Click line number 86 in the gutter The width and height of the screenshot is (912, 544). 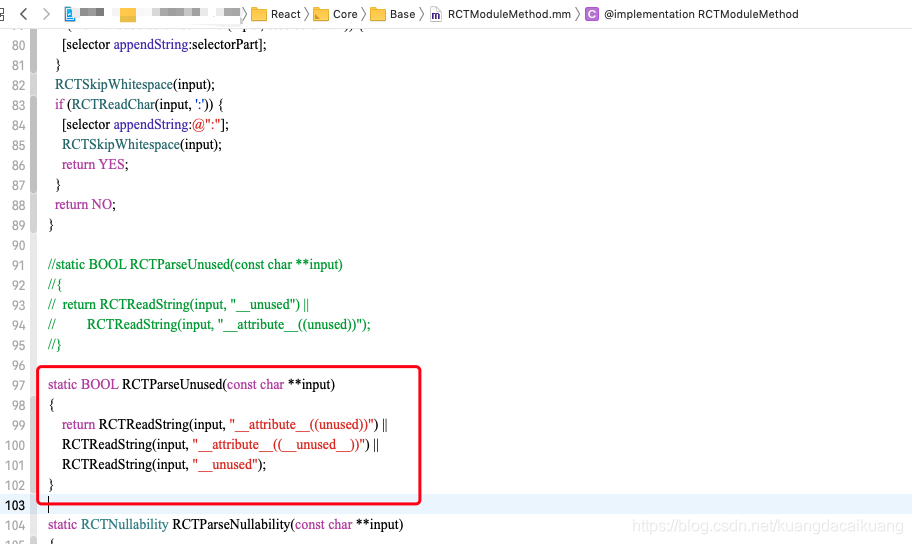(x=18, y=166)
